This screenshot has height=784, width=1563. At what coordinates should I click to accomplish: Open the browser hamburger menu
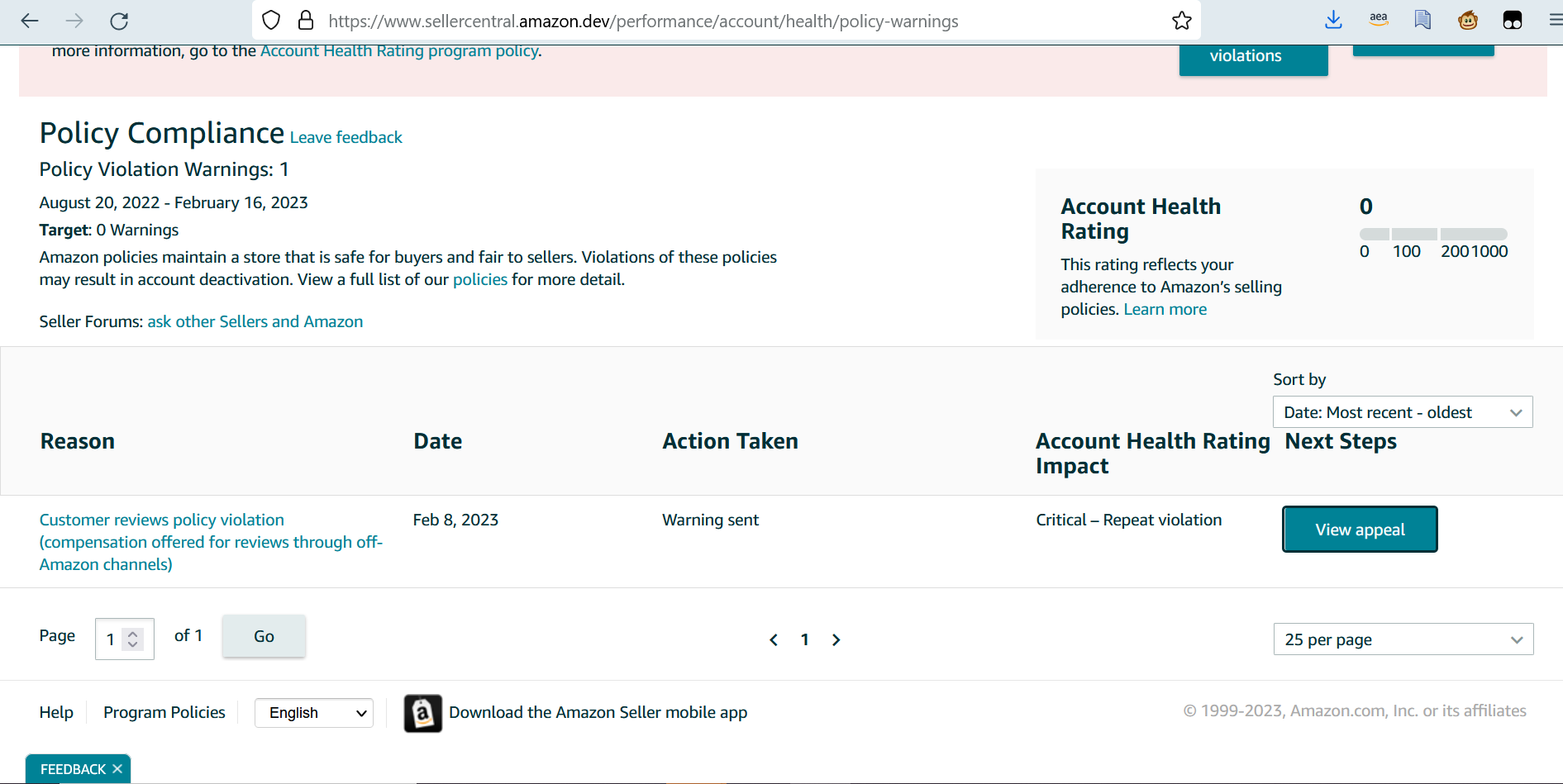tap(1556, 21)
